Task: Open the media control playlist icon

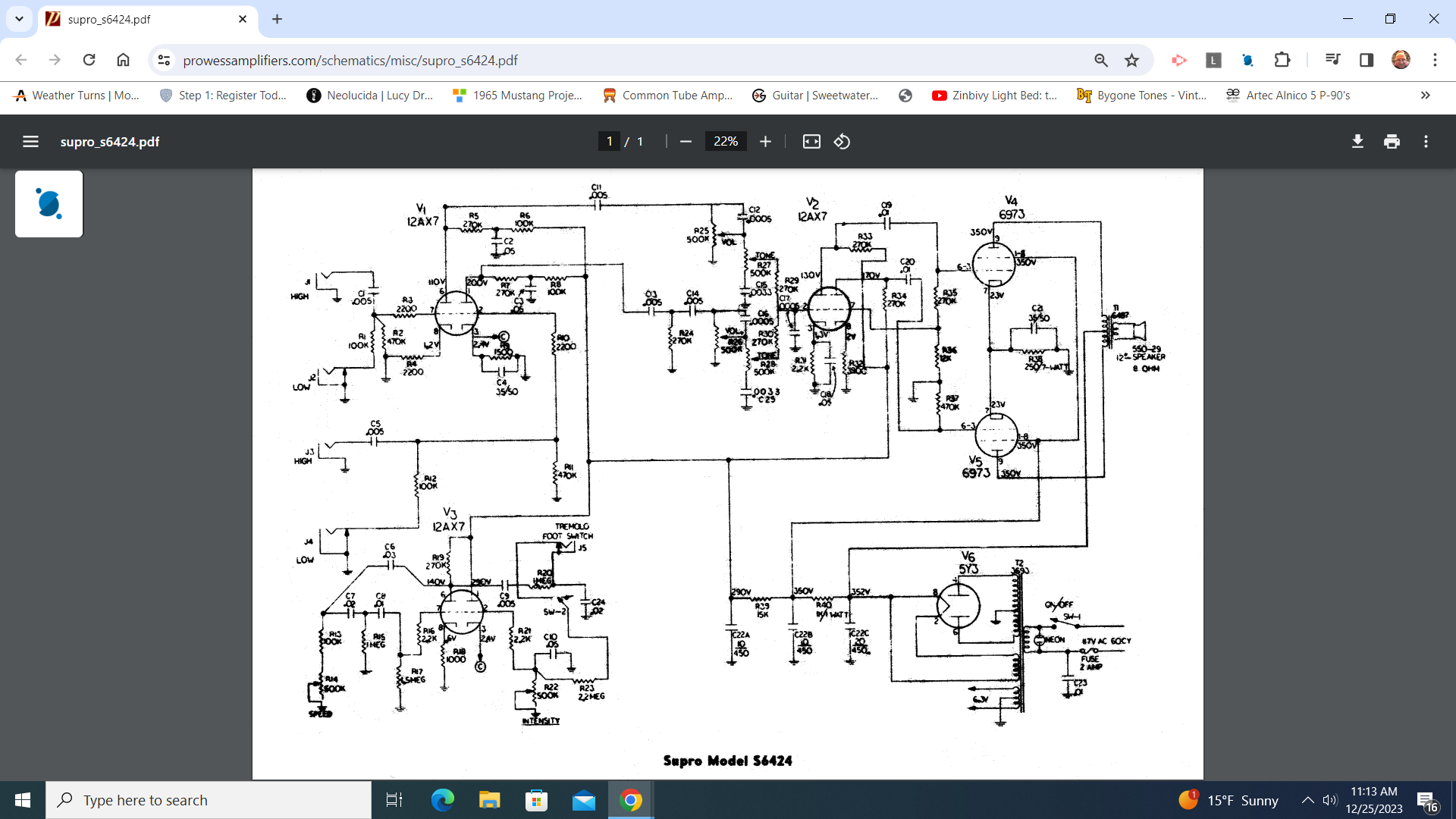Action: [x=1332, y=60]
